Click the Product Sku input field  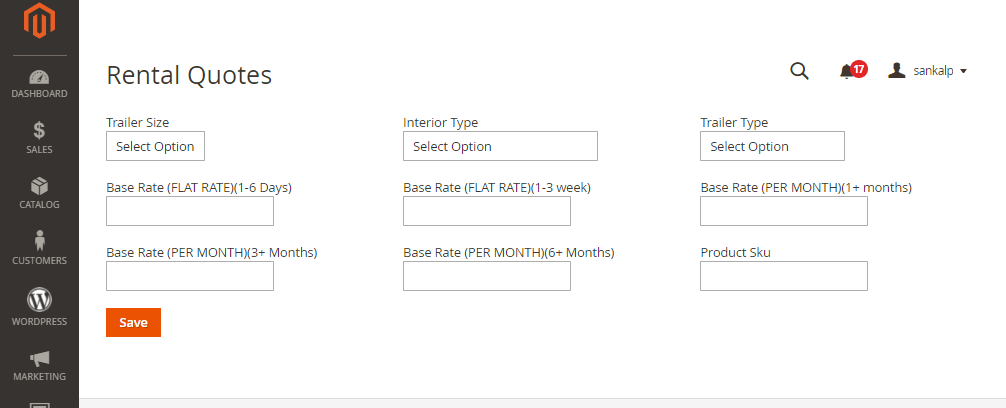pyautogui.click(x=784, y=276)
